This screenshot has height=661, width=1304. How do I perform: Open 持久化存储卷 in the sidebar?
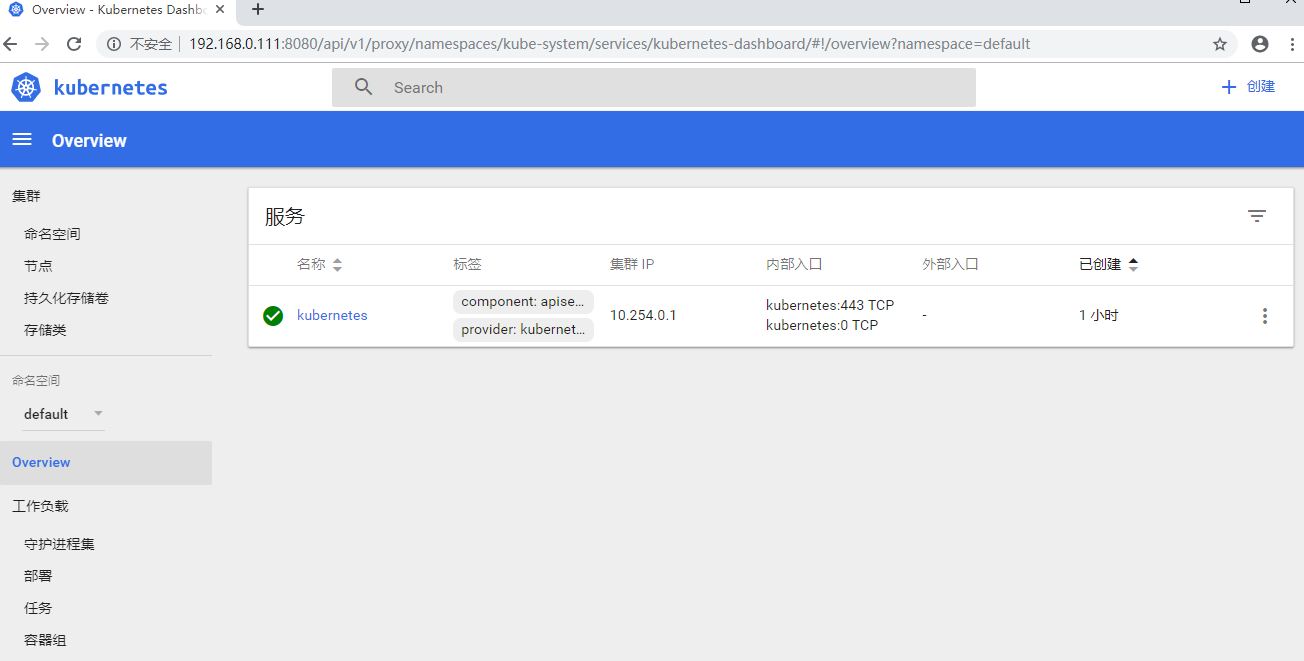[x=66, y=298]
